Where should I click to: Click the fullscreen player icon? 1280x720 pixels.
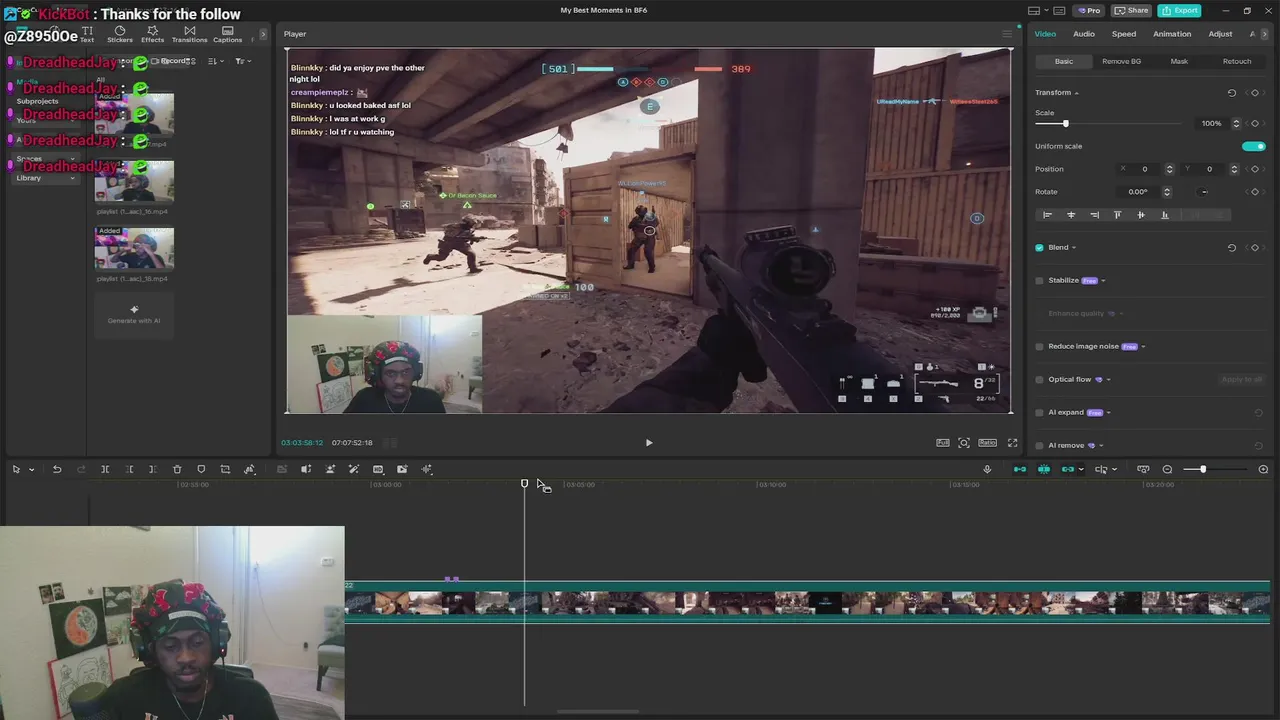click(x=1012, y=442)
